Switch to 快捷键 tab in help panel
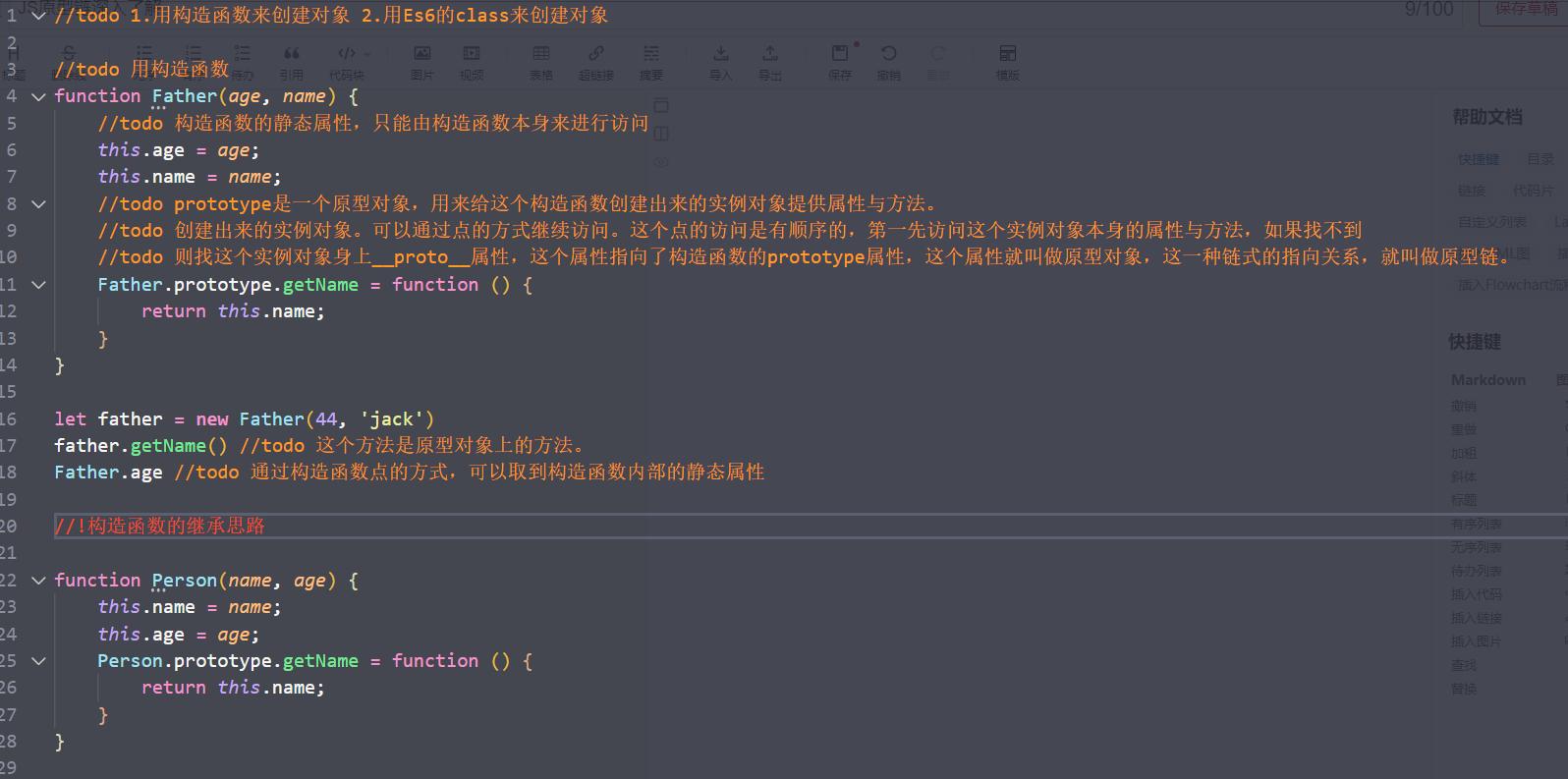1568x779 pixels. pos(1479,159)
